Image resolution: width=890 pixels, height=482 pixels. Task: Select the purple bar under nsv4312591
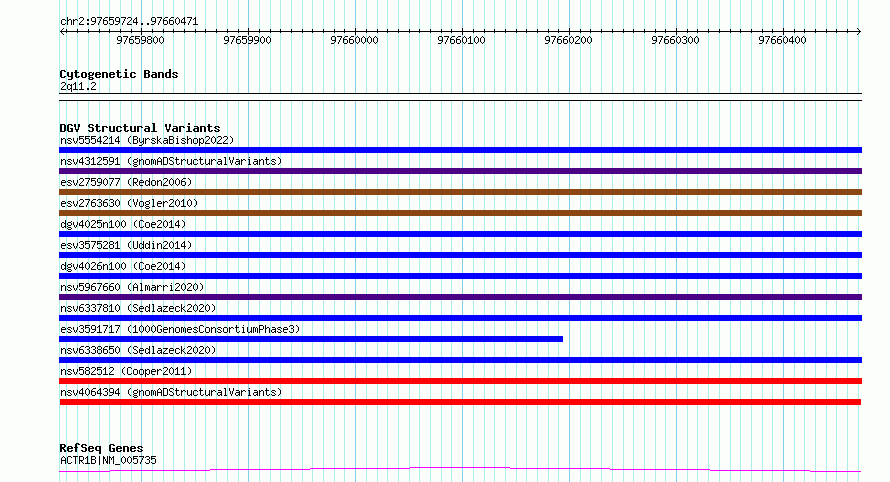[x=460, y=171]
